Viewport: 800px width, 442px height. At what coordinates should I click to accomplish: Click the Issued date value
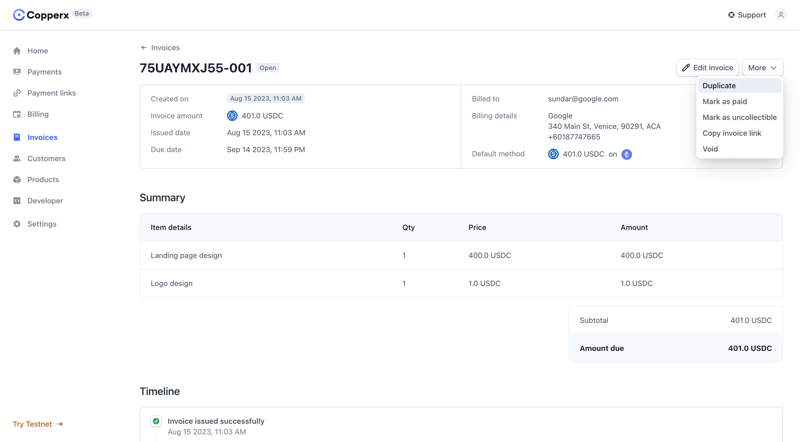pyautogui.click(x=266, y=133)
